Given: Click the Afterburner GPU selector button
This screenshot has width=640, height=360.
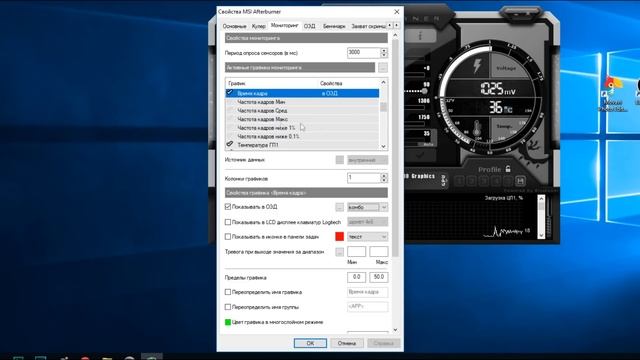Looking at the screenshot, I should coord(444,180).
